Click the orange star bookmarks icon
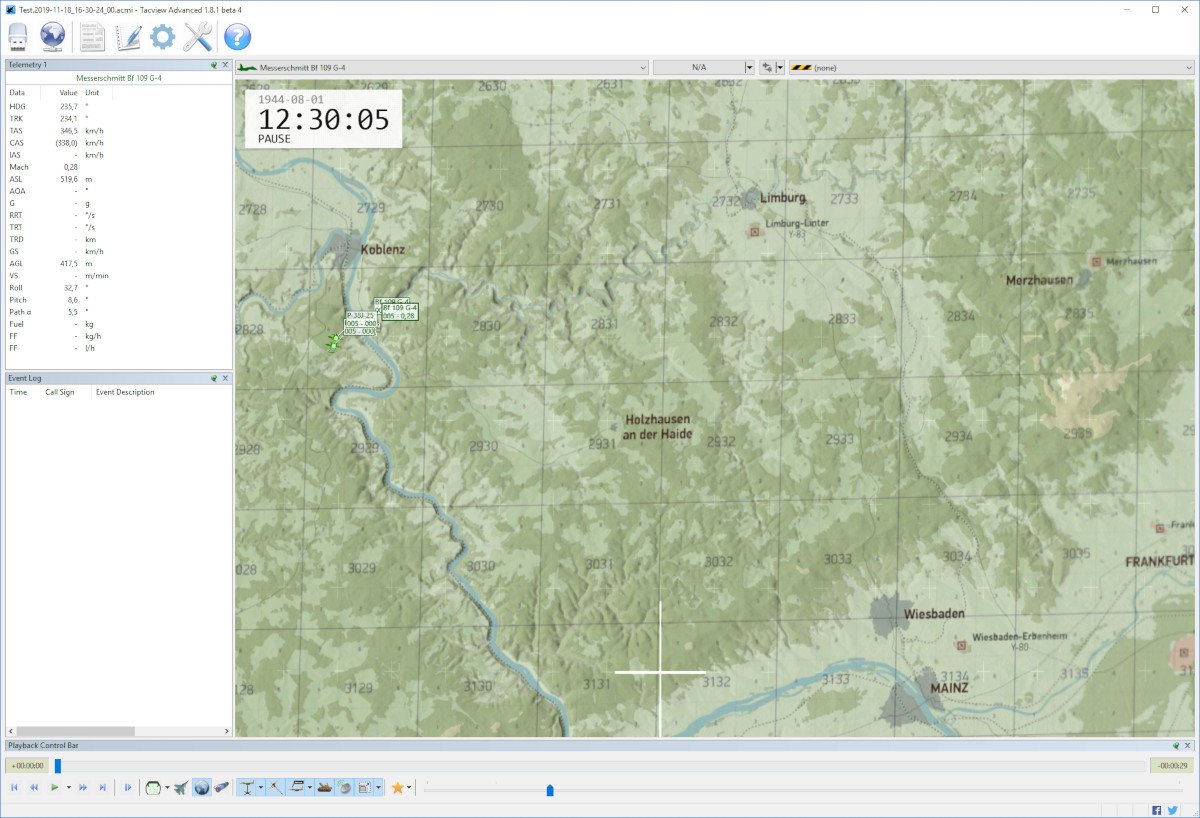The width and height of the screenshot is (1200, 818). [x=397, y=788]
